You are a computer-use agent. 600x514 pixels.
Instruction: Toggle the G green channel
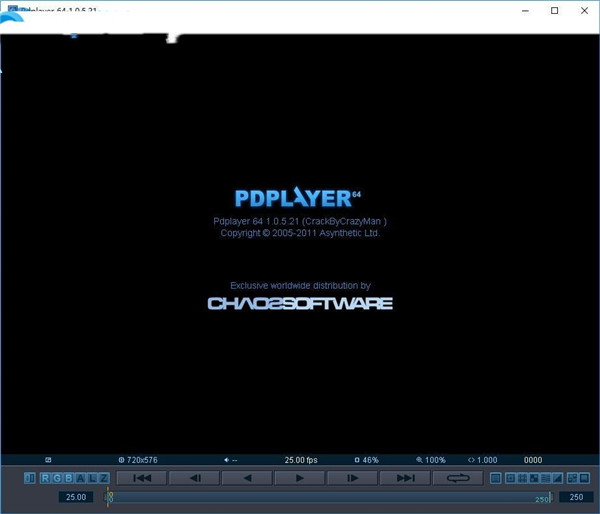pos(57,478)
